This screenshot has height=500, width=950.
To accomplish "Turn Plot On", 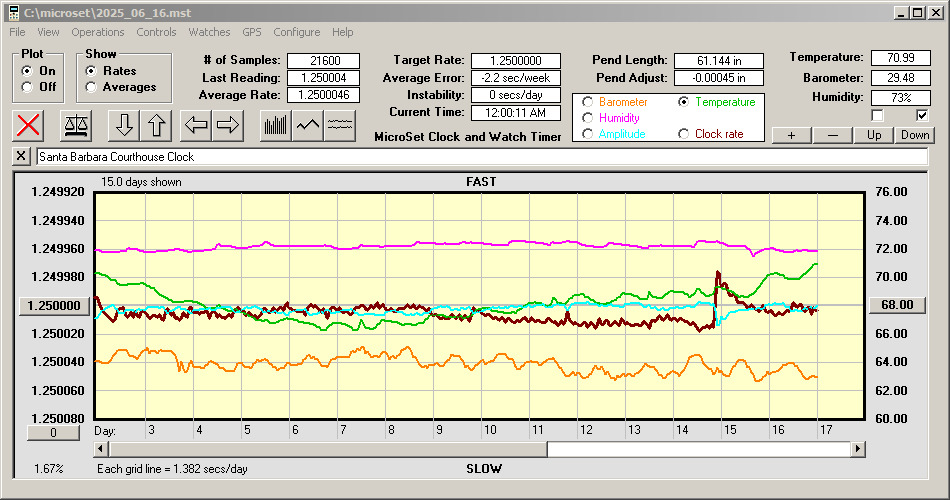I will pyautogui.click(x=27, y=71).
